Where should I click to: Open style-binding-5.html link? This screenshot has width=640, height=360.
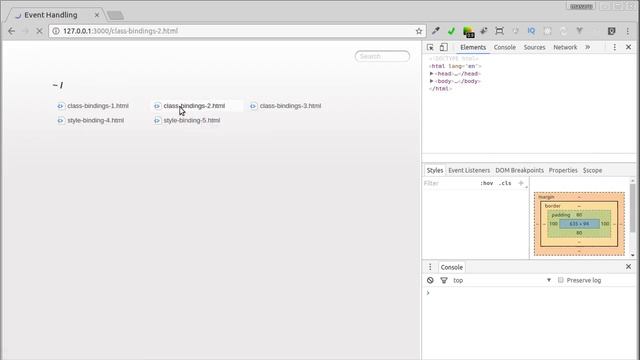pyautogui.click(x=192, y=120)
